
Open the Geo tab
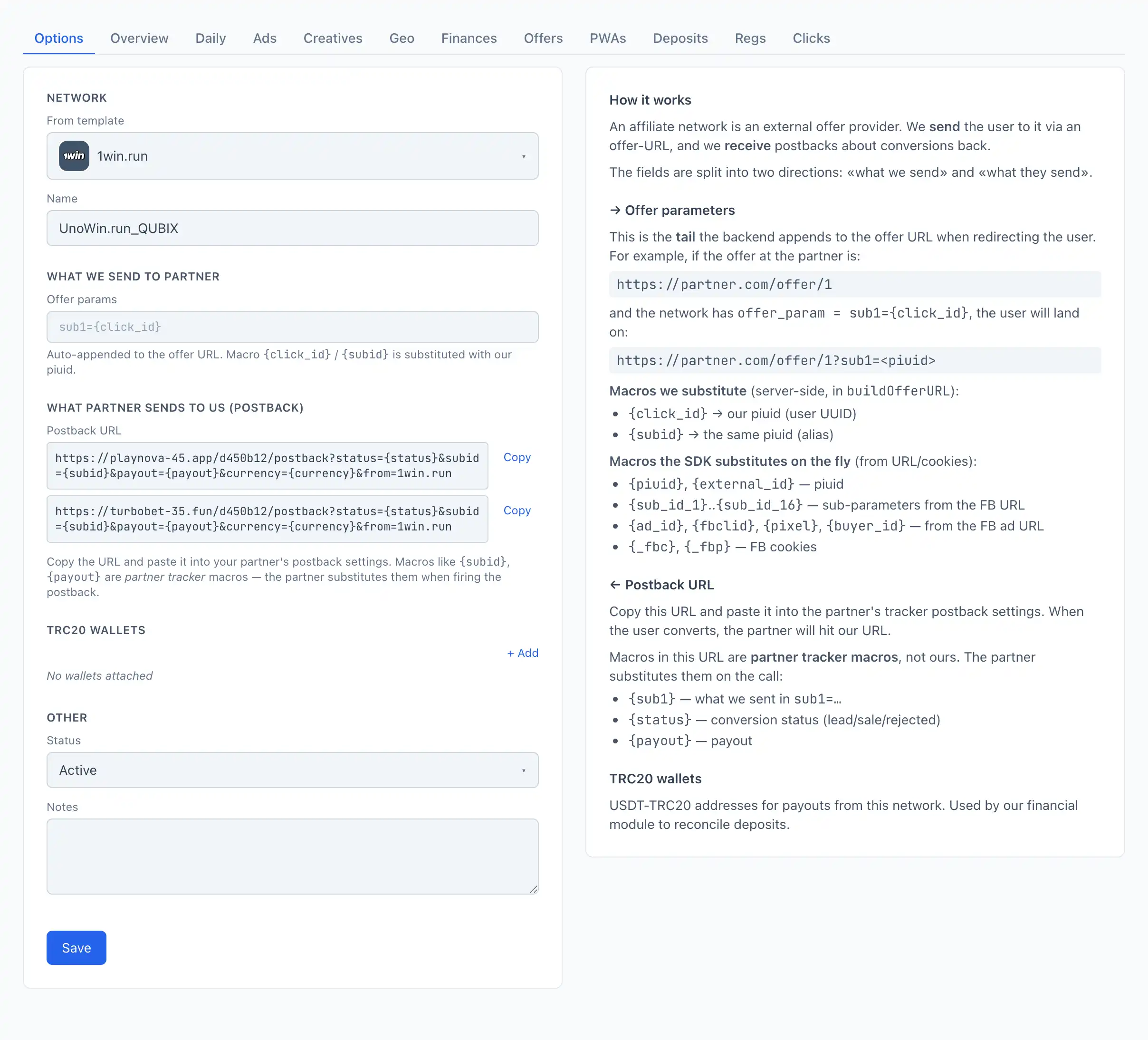coord(402,38)
